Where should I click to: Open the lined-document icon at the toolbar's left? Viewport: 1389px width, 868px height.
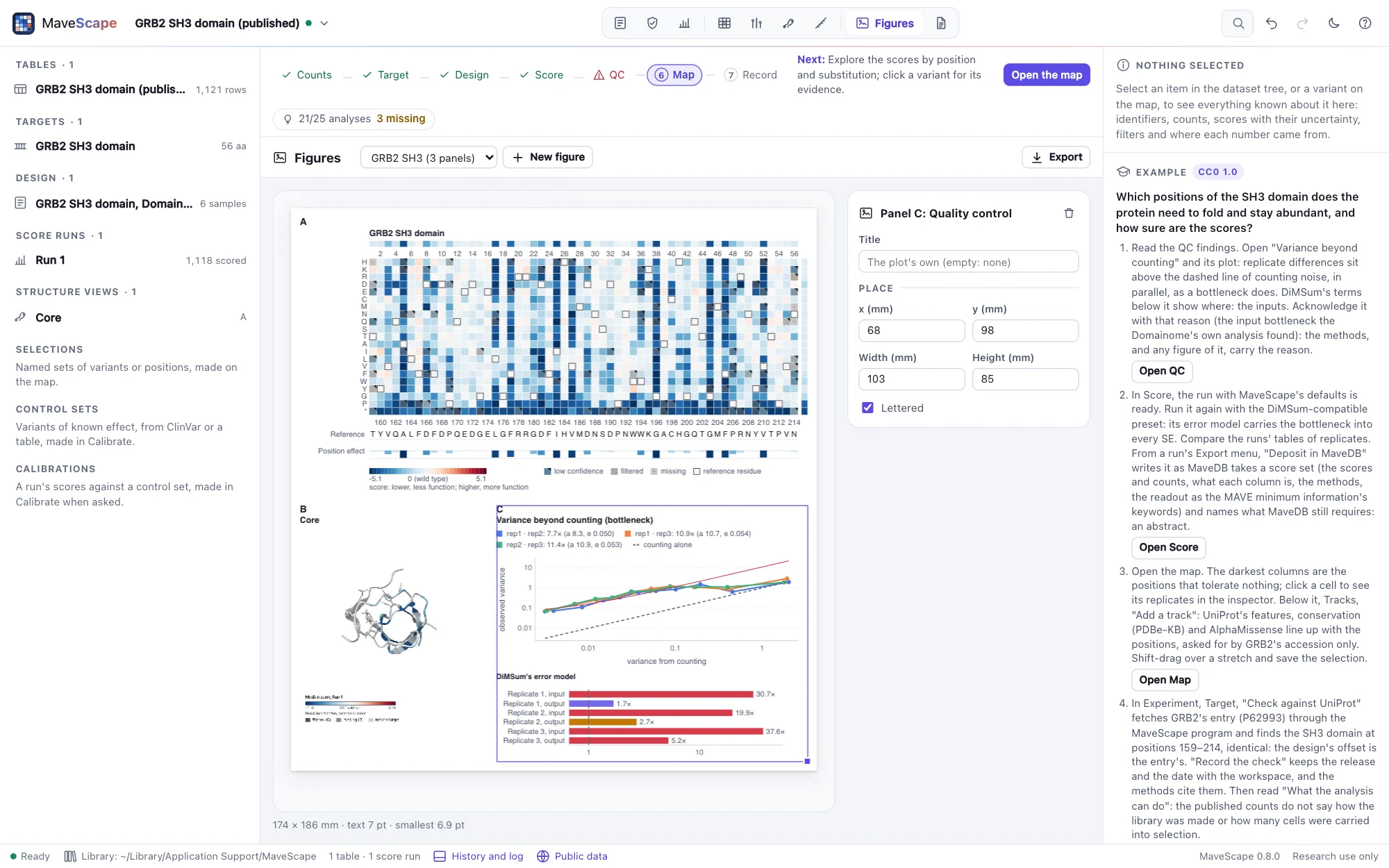click(x=620, y=23)
